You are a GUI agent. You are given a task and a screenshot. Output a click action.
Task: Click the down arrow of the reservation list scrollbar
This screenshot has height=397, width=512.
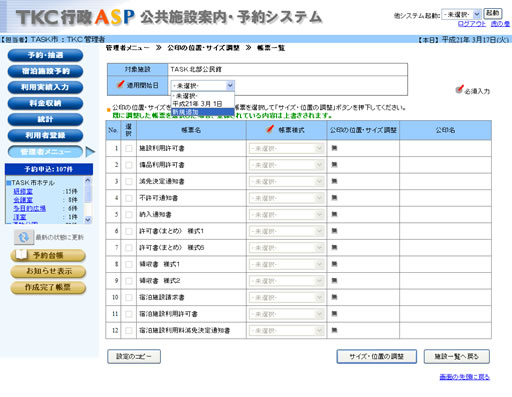88,220
